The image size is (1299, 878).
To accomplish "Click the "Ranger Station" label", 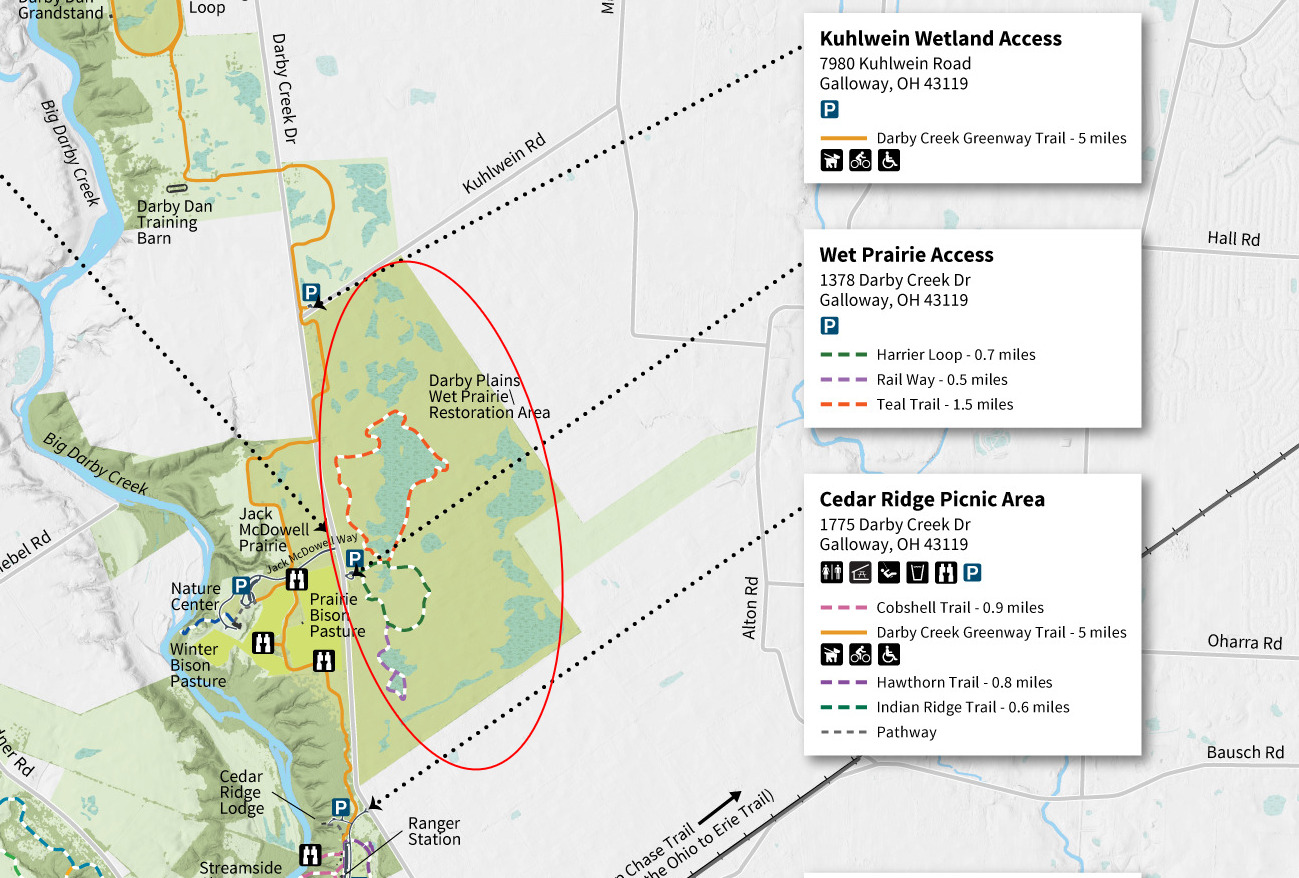I will click(434, 832).
